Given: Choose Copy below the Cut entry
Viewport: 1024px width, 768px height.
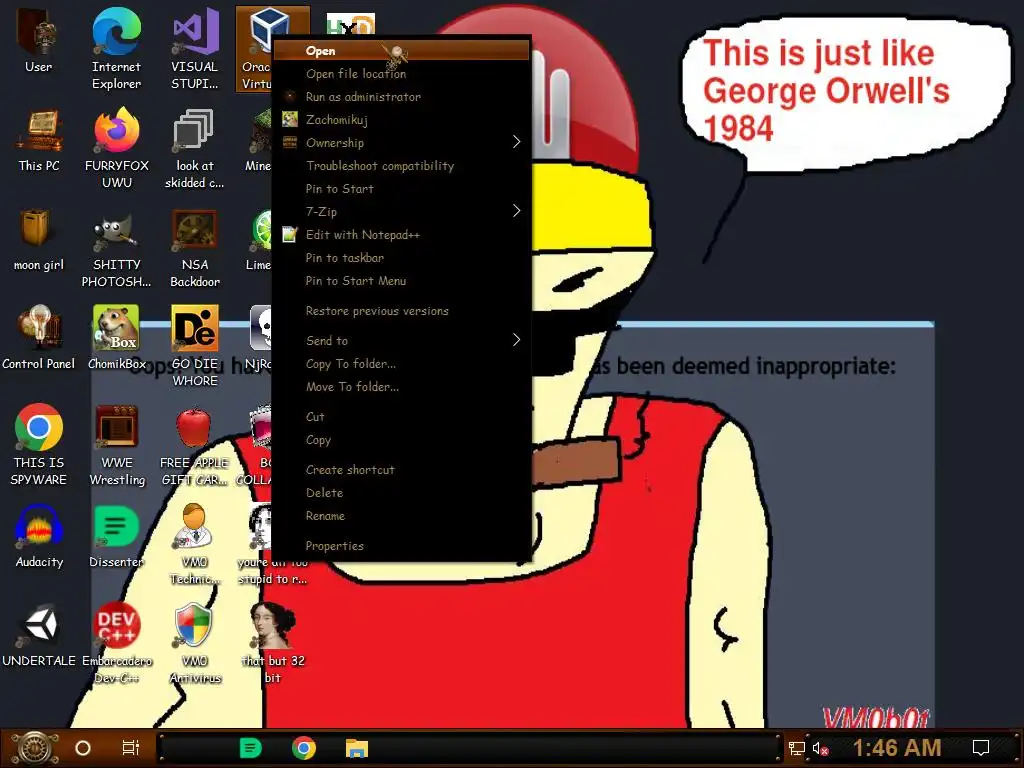Looking at the screenshot, I should 401,440.
